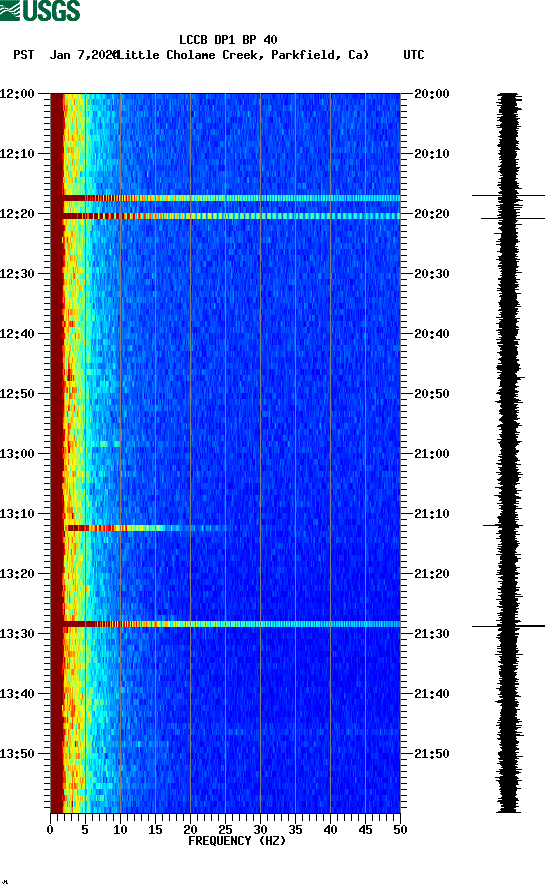Click the 21:00 UTC time label
Image resolution: width=552 pixels, height=893 pixels.
[432, 454]
